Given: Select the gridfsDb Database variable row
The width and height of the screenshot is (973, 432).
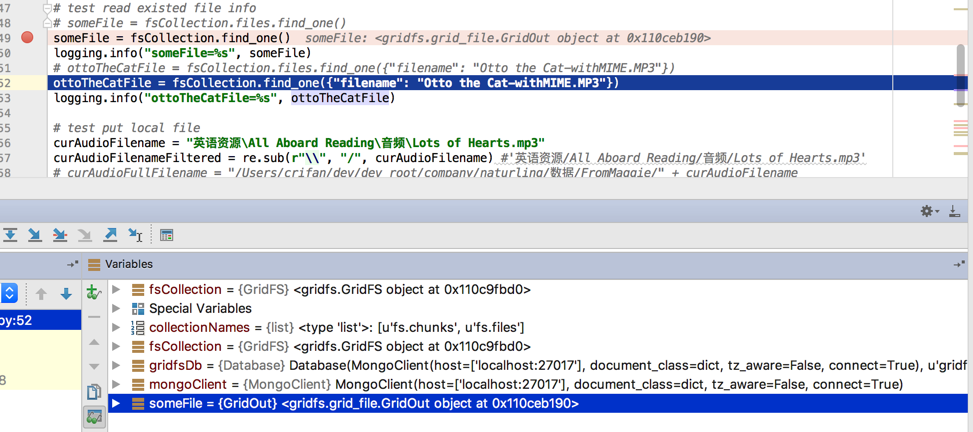Looking at the screenshot, I should 500,366.
